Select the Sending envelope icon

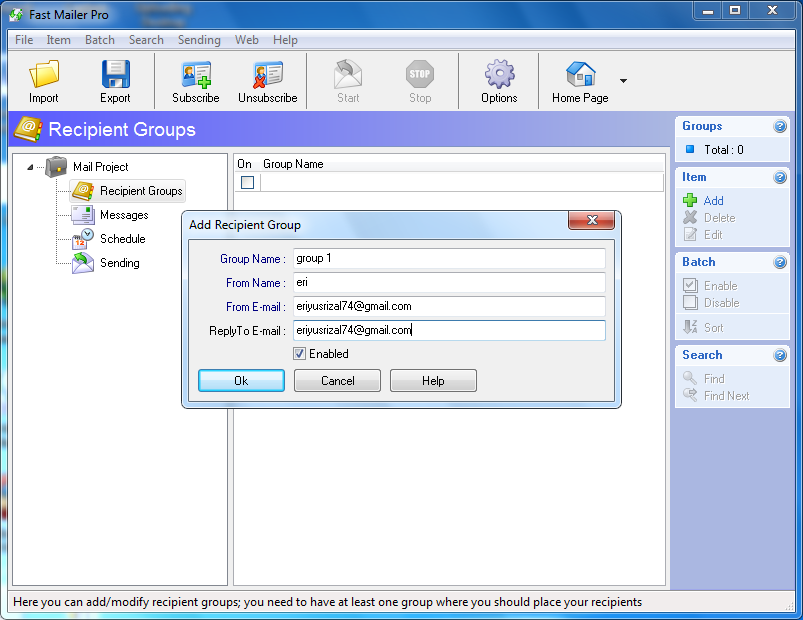[x=83, y=263]
